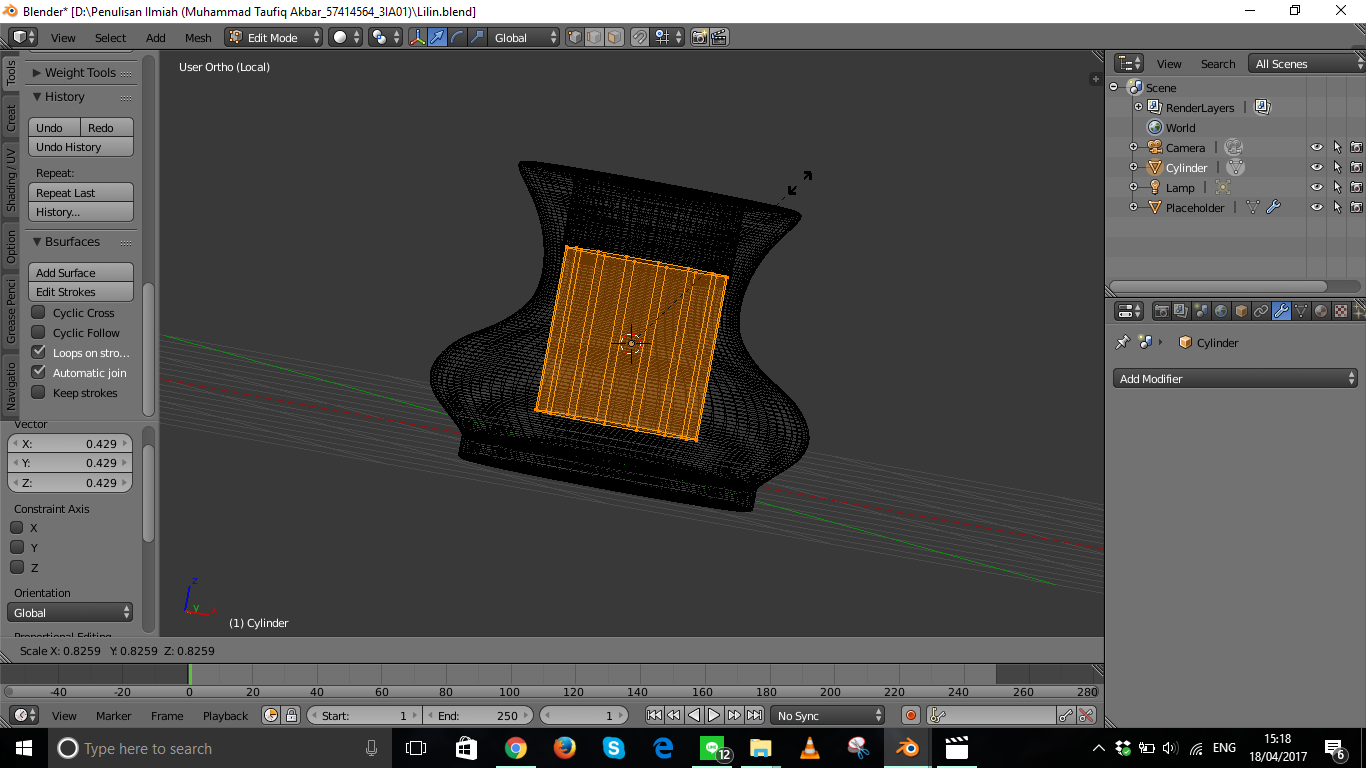Enable Cyclic Follow checkbox
Image resolution: width=1366 pixels, height=768 pixels.
click(x=38, y=333)
